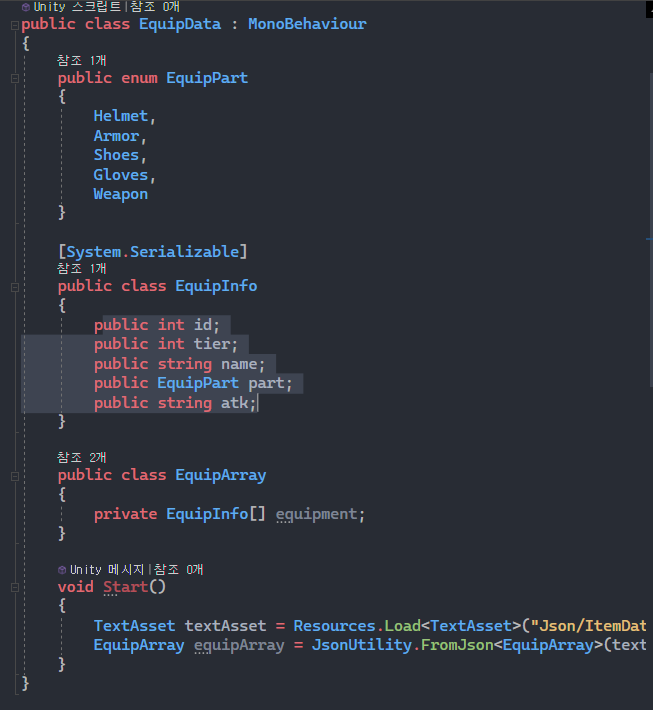This screenshot has width=653, height=710.
Task: Click the Gloves enum member
Action: (120, 175)
